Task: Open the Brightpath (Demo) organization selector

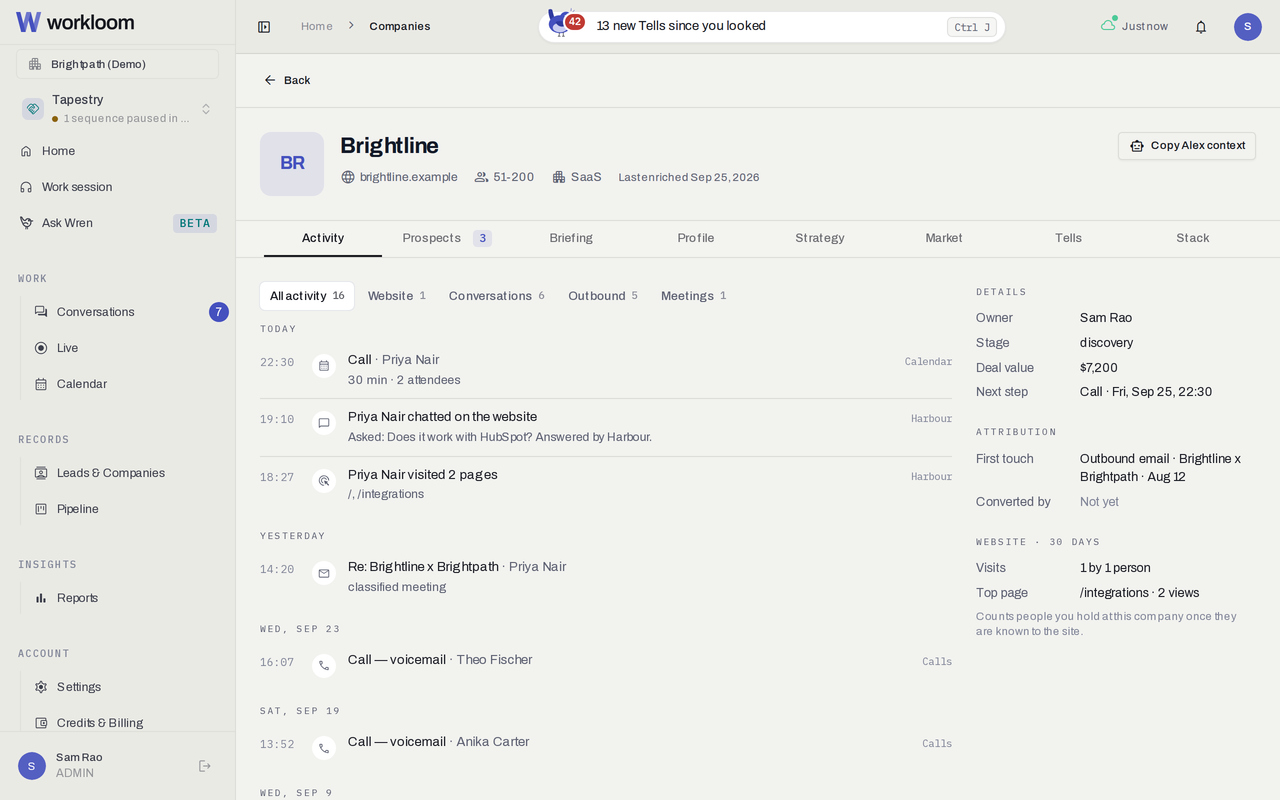Action: (x=117, y=64)
